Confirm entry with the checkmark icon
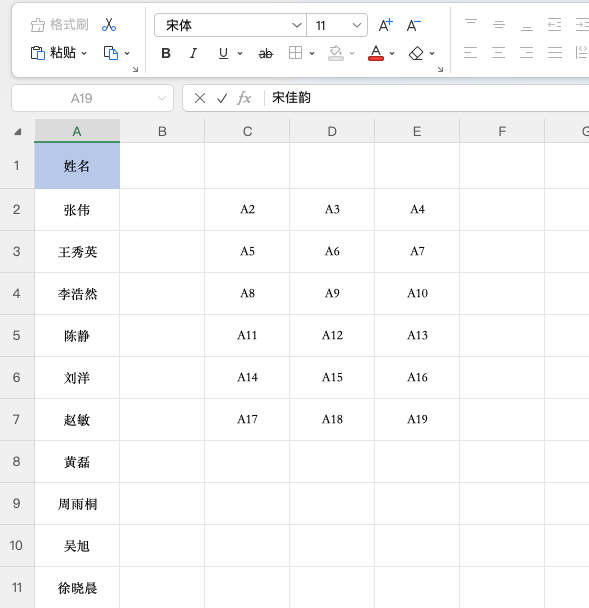Viewport: 589px width, 608px height. pos(222,98)
